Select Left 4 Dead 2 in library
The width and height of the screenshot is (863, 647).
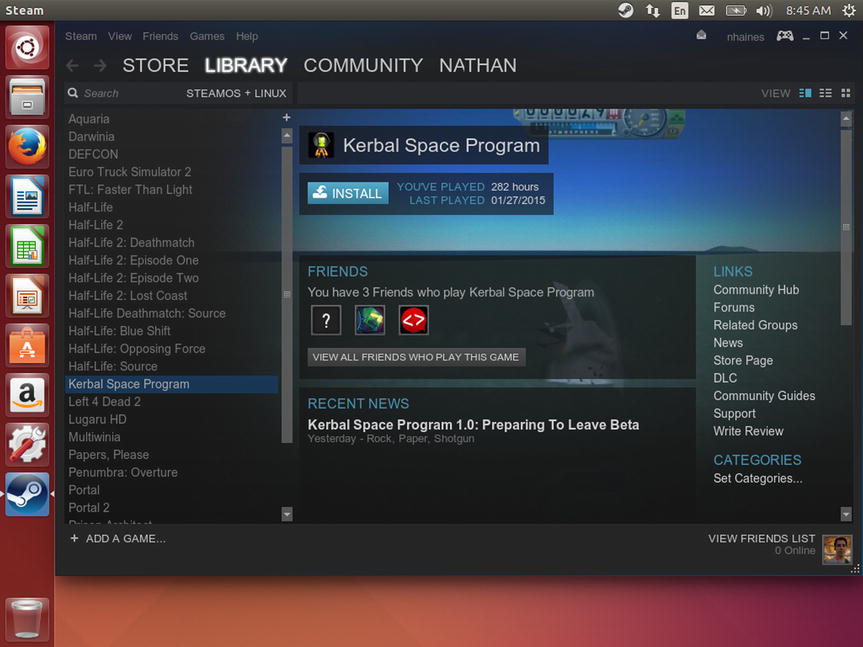172,402
